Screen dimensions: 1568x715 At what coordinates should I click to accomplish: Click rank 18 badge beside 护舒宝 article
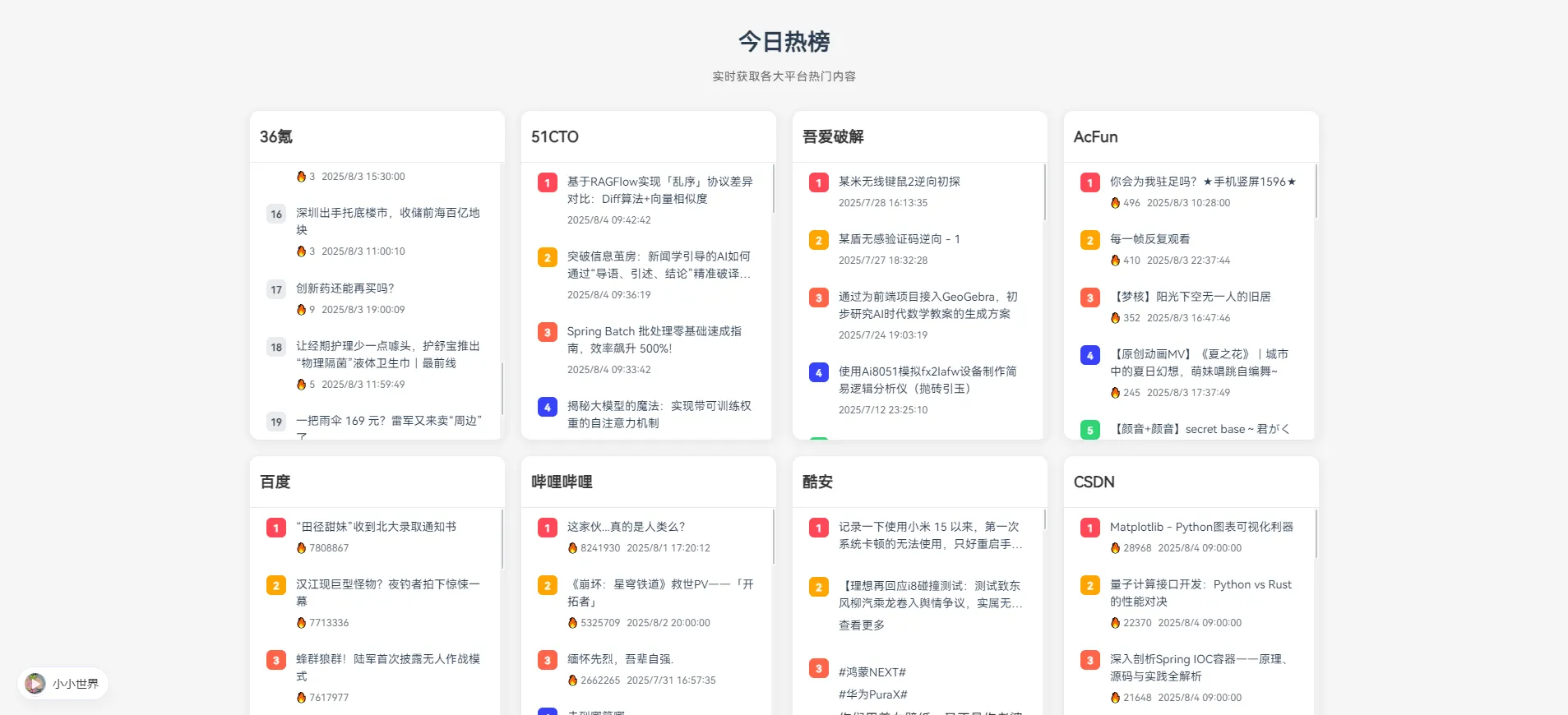(x=276, y=347)
